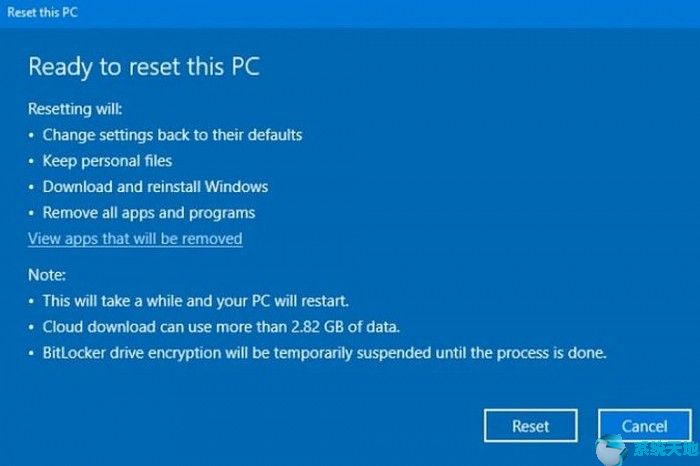Select the Keep personal files line
700x466 pixels.
(x=107, y=161)
